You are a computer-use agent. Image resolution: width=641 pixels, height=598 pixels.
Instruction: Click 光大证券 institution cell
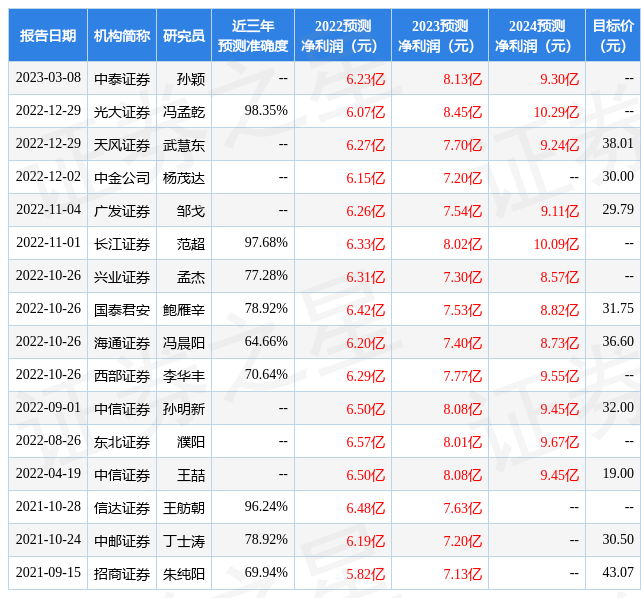pyautogui.click(x=122, y=112)
